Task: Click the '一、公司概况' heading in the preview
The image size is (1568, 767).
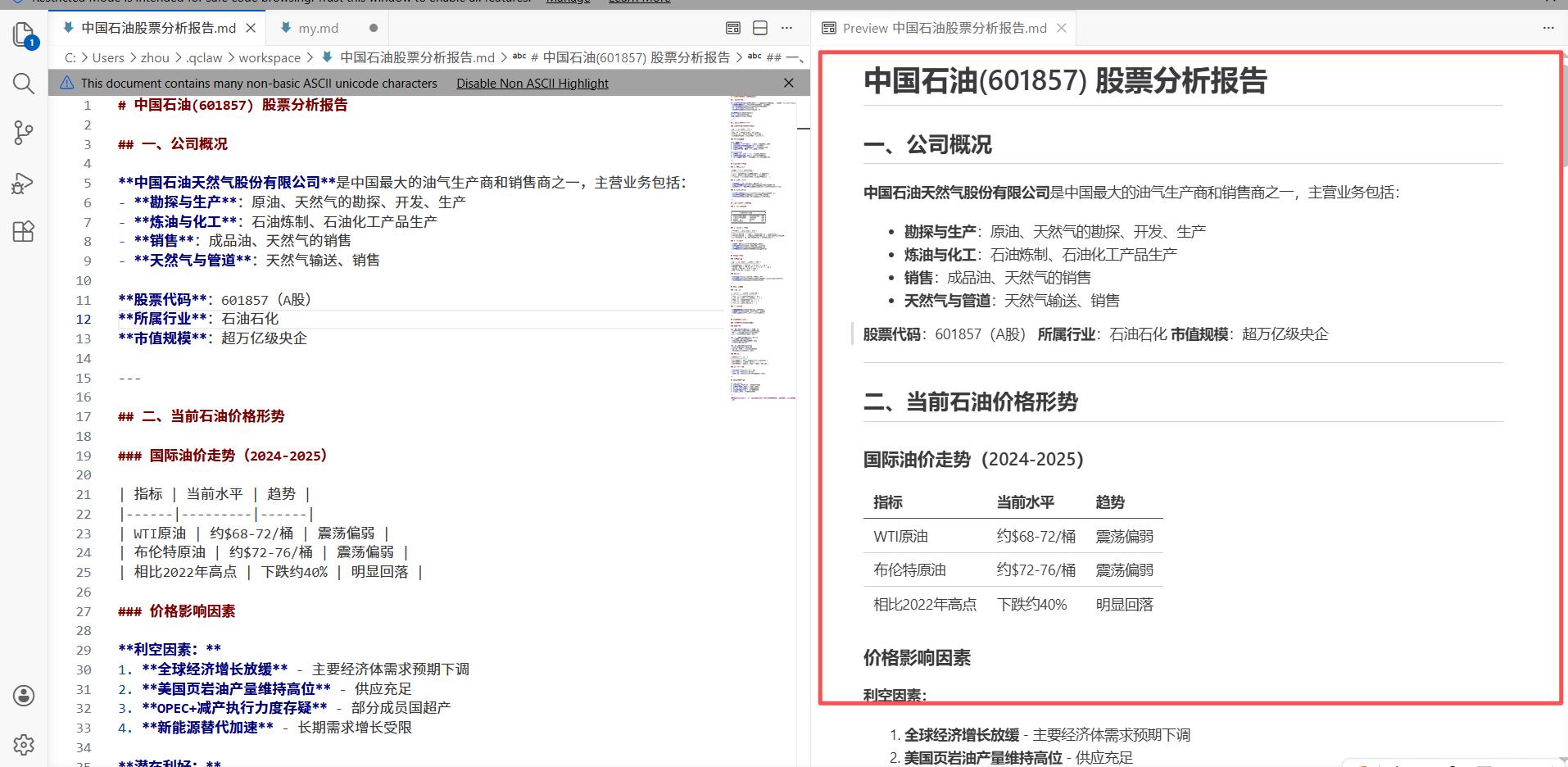Action: pos(927,145)
